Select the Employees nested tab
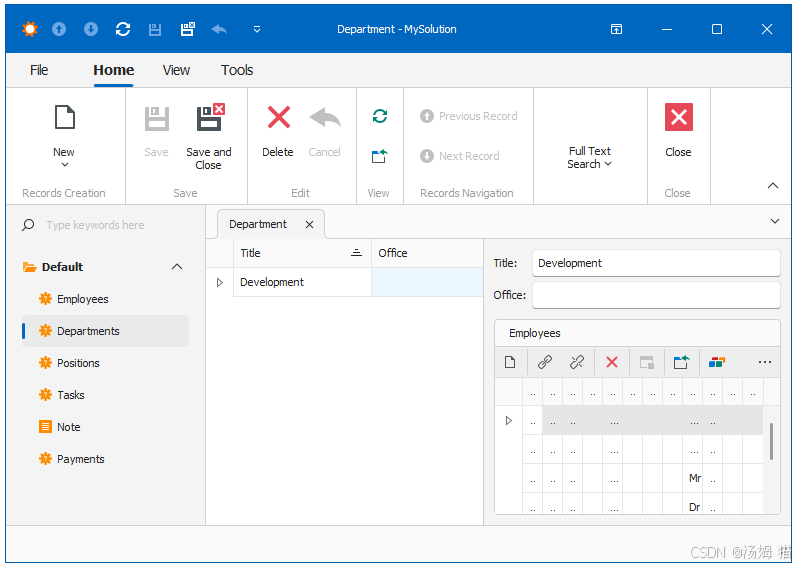The image size is (799, 566). 535,333
